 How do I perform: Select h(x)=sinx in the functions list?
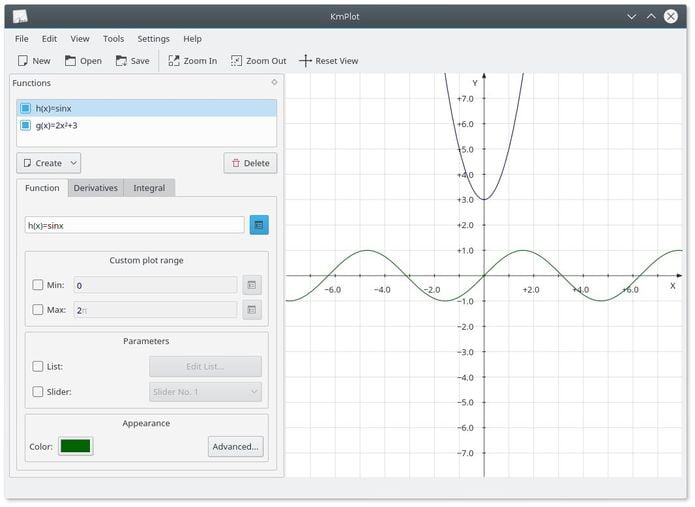tap(146, 108)
